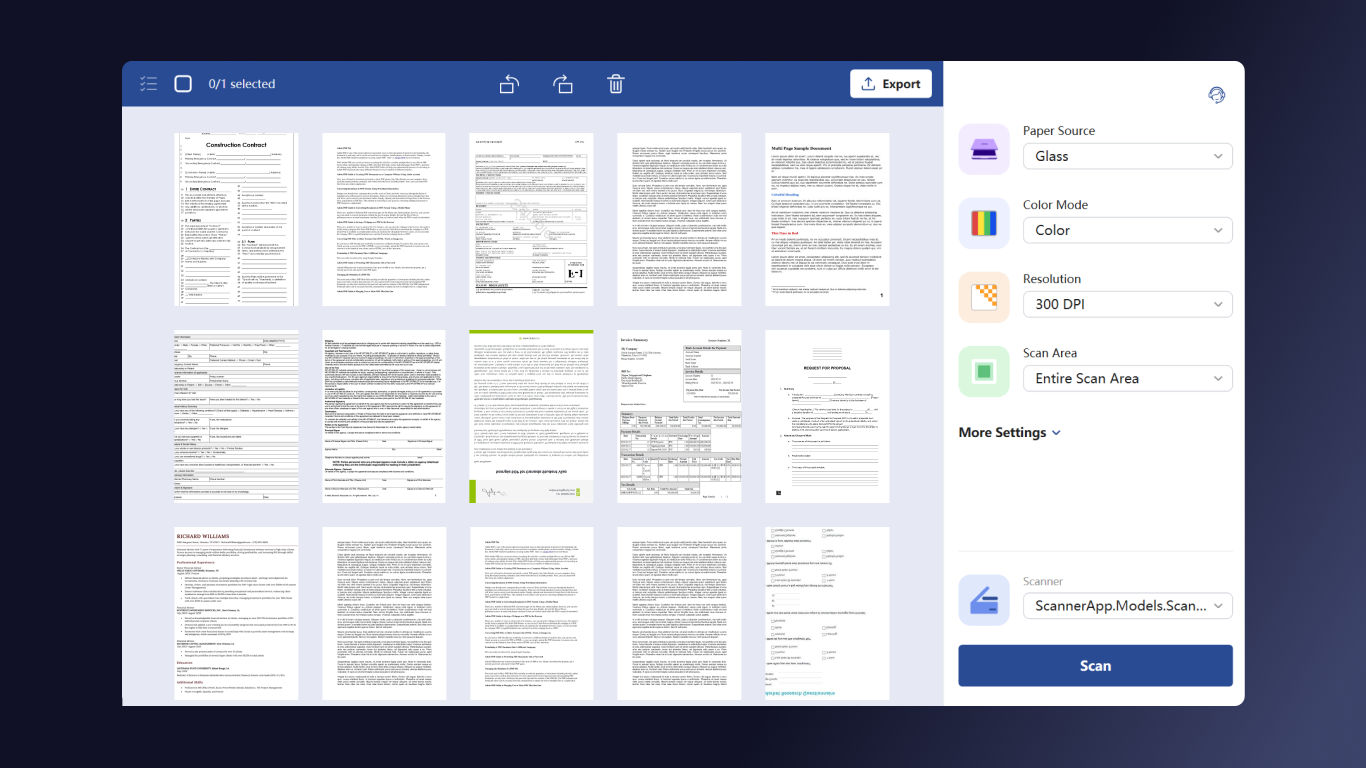This screenshot has width=1366, height=768.
Task: Click the 'Scanner' label
Action: tap(1043, 581)
